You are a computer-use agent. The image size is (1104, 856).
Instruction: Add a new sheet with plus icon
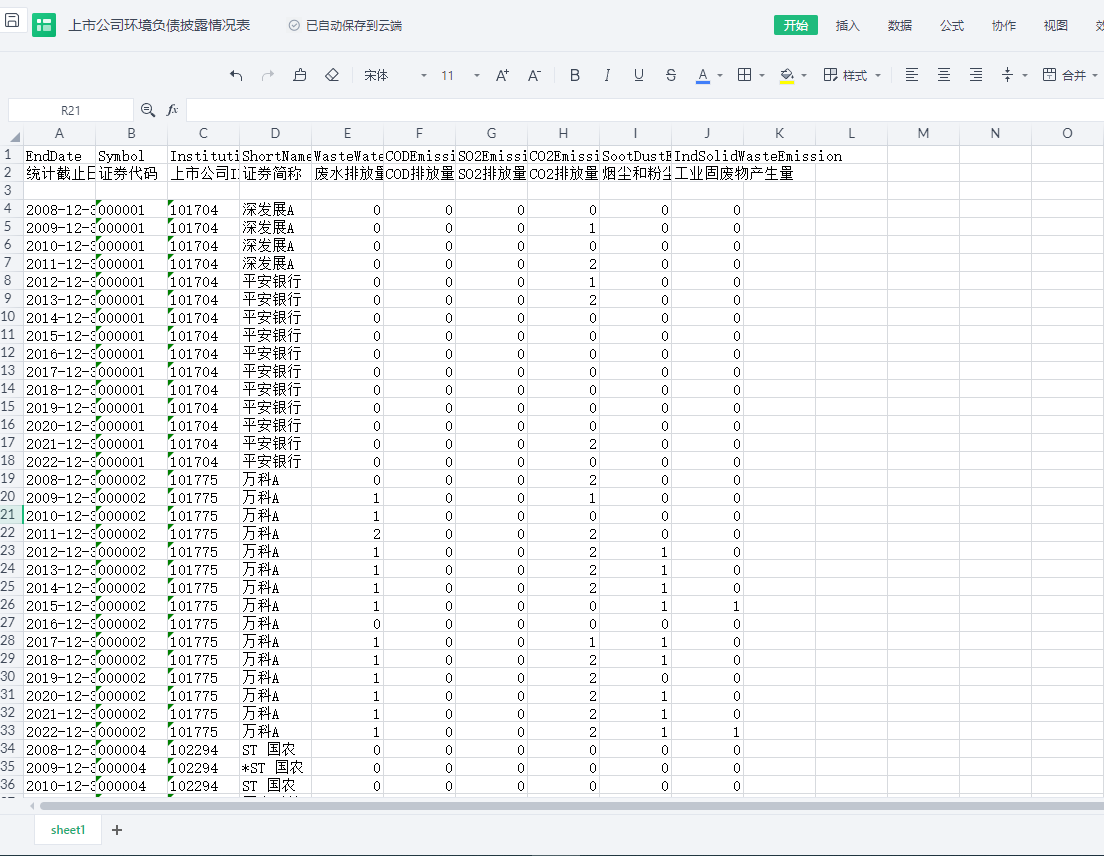(x=117, y=830)
